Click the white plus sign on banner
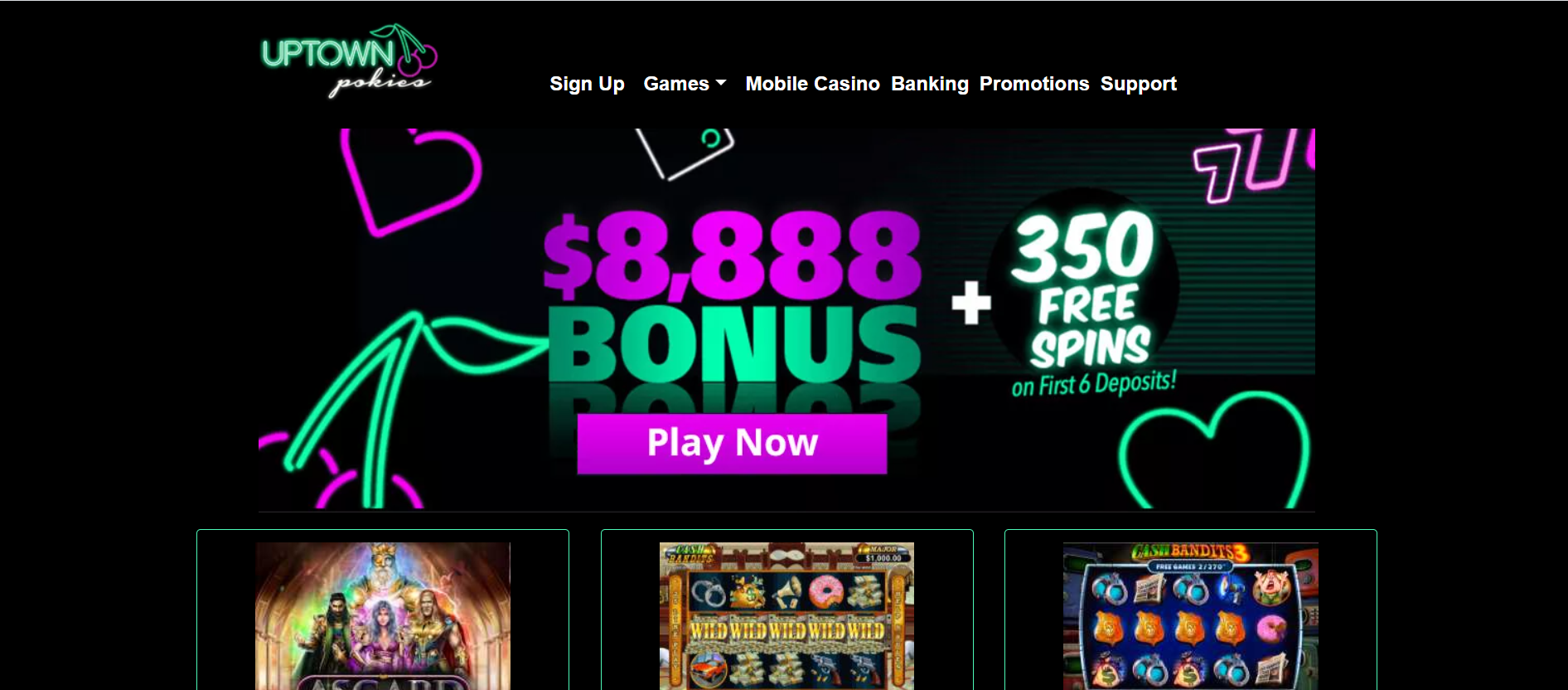 tap(971, 303)
